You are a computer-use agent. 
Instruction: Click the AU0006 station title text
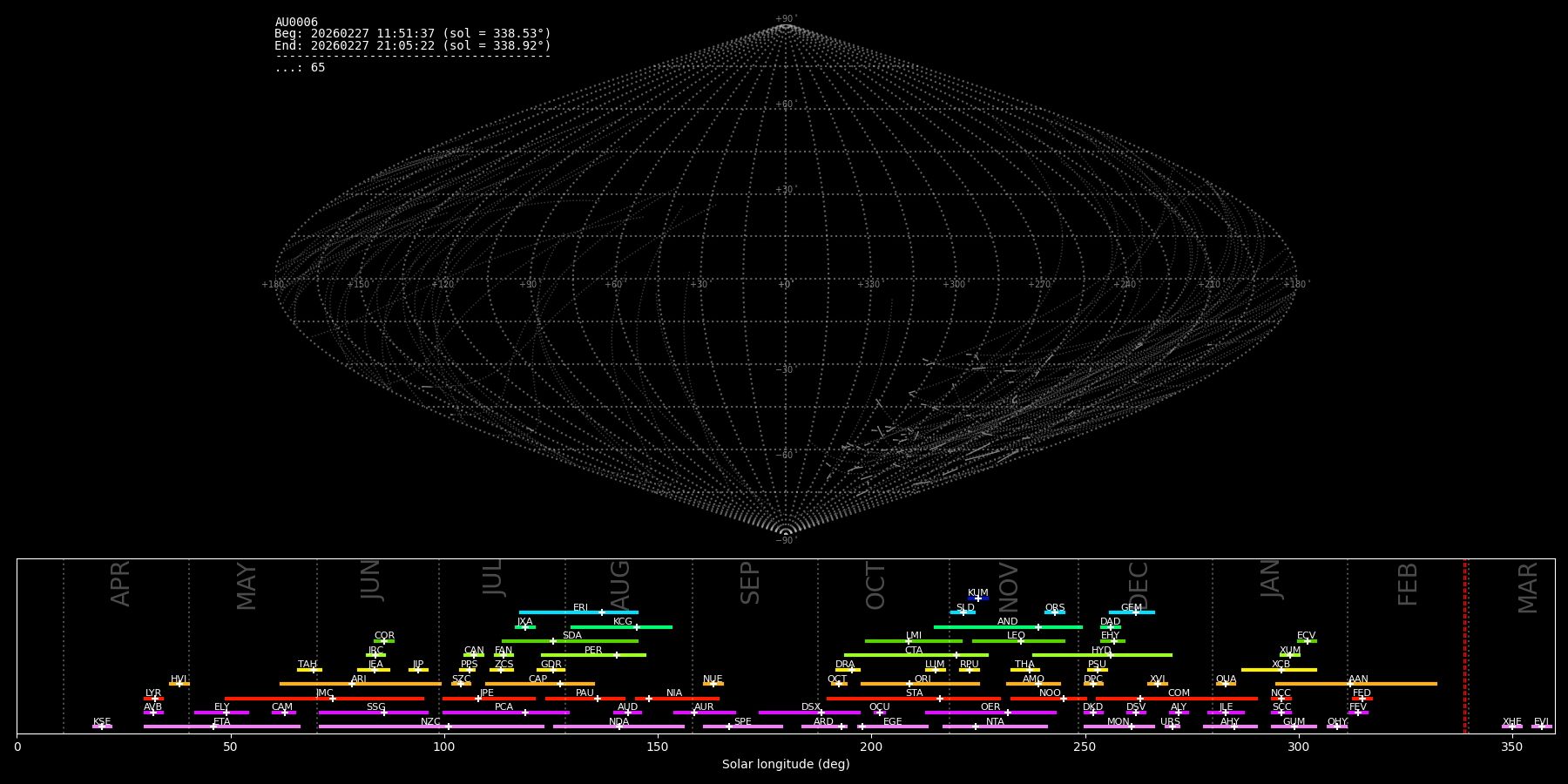(296, 23)
